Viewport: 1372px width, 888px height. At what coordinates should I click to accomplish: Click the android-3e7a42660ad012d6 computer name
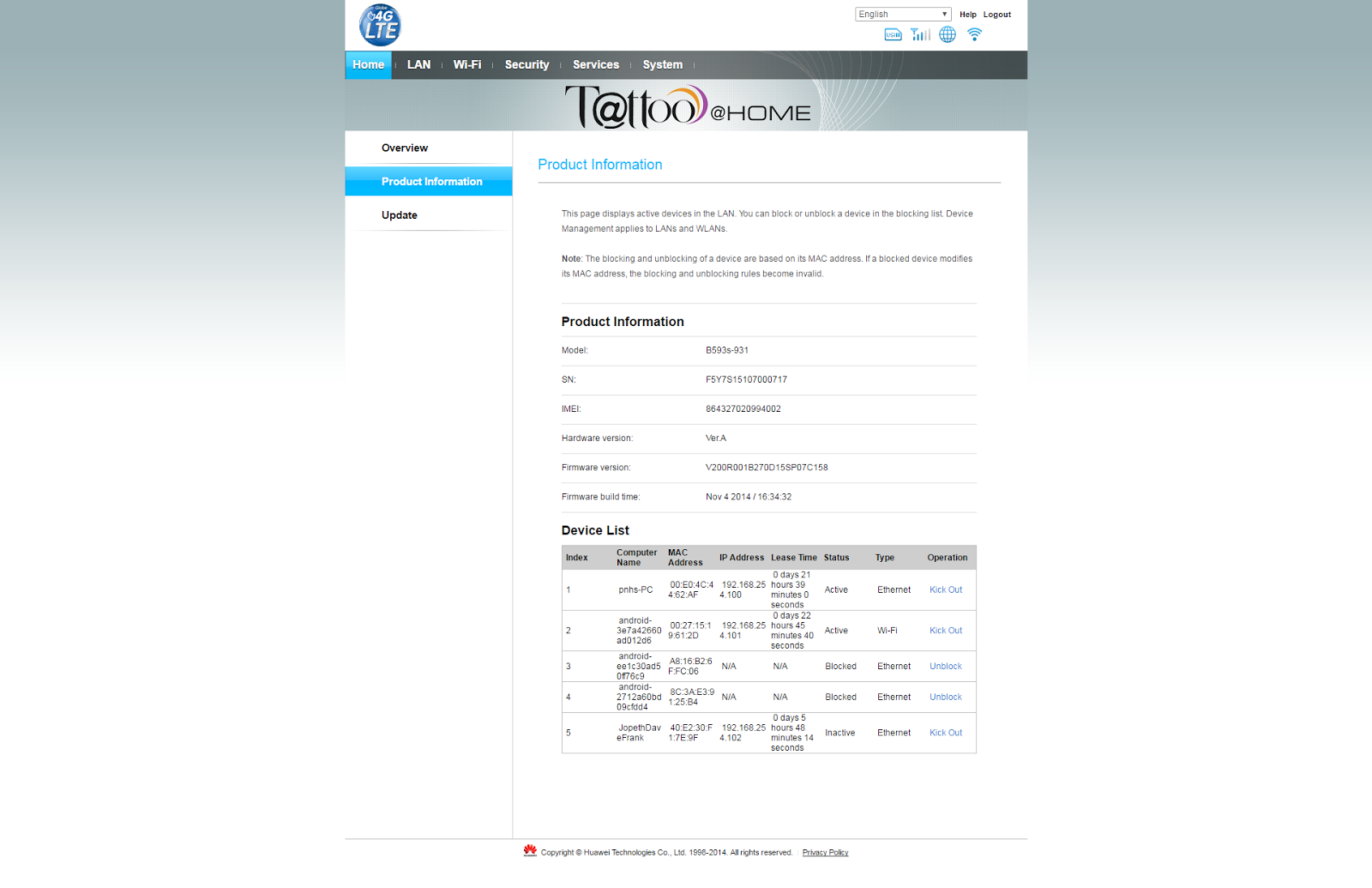(639, 631)
